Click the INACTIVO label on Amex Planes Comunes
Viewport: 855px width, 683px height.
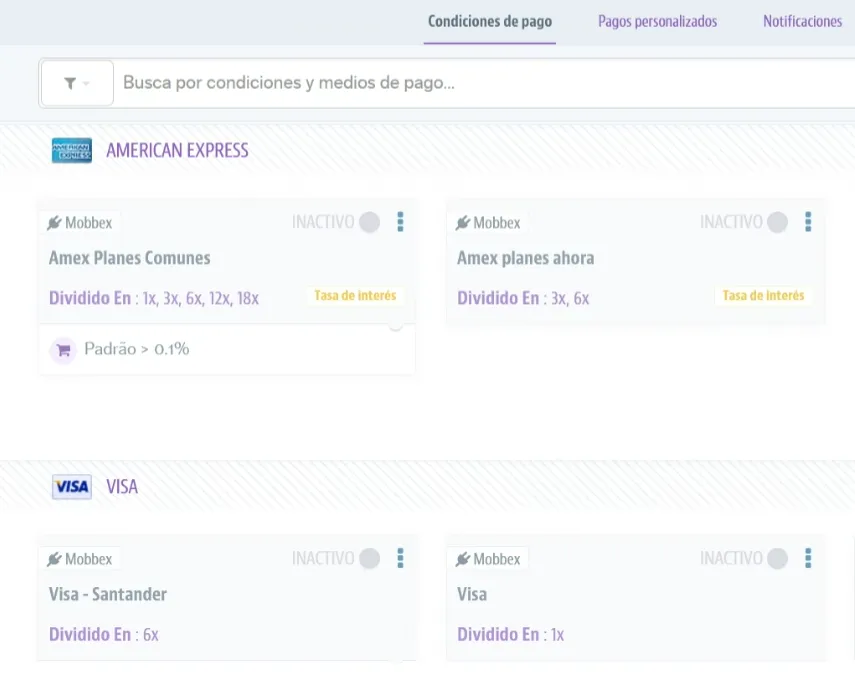tap(323, 222)
